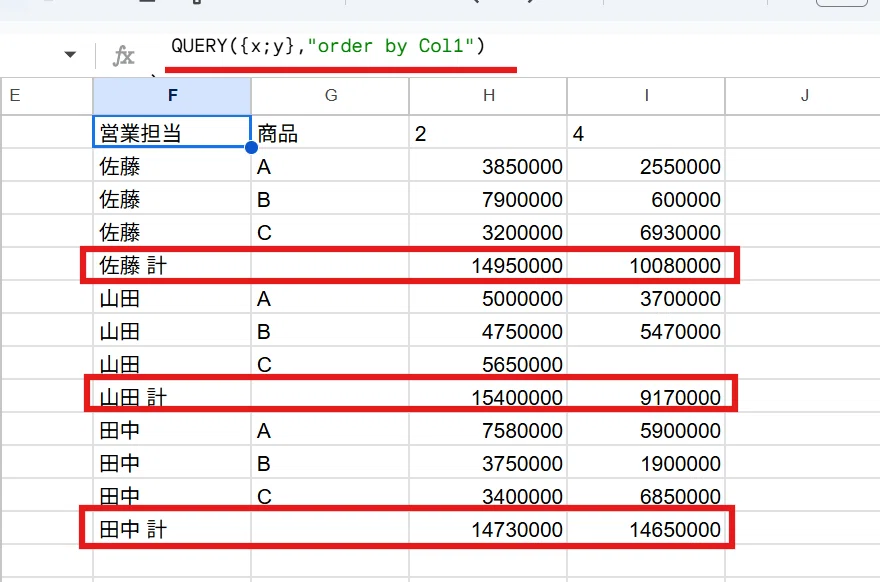Select cell with value 9170000
This screenshot has height=582, width=880.
point(646,396)
